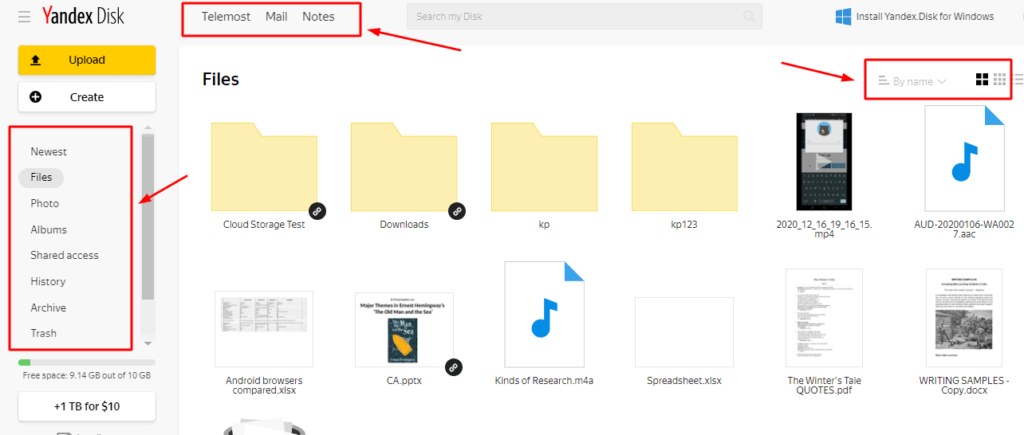Click the free space storage bar
1024x435 pixels.
(87, 362)
